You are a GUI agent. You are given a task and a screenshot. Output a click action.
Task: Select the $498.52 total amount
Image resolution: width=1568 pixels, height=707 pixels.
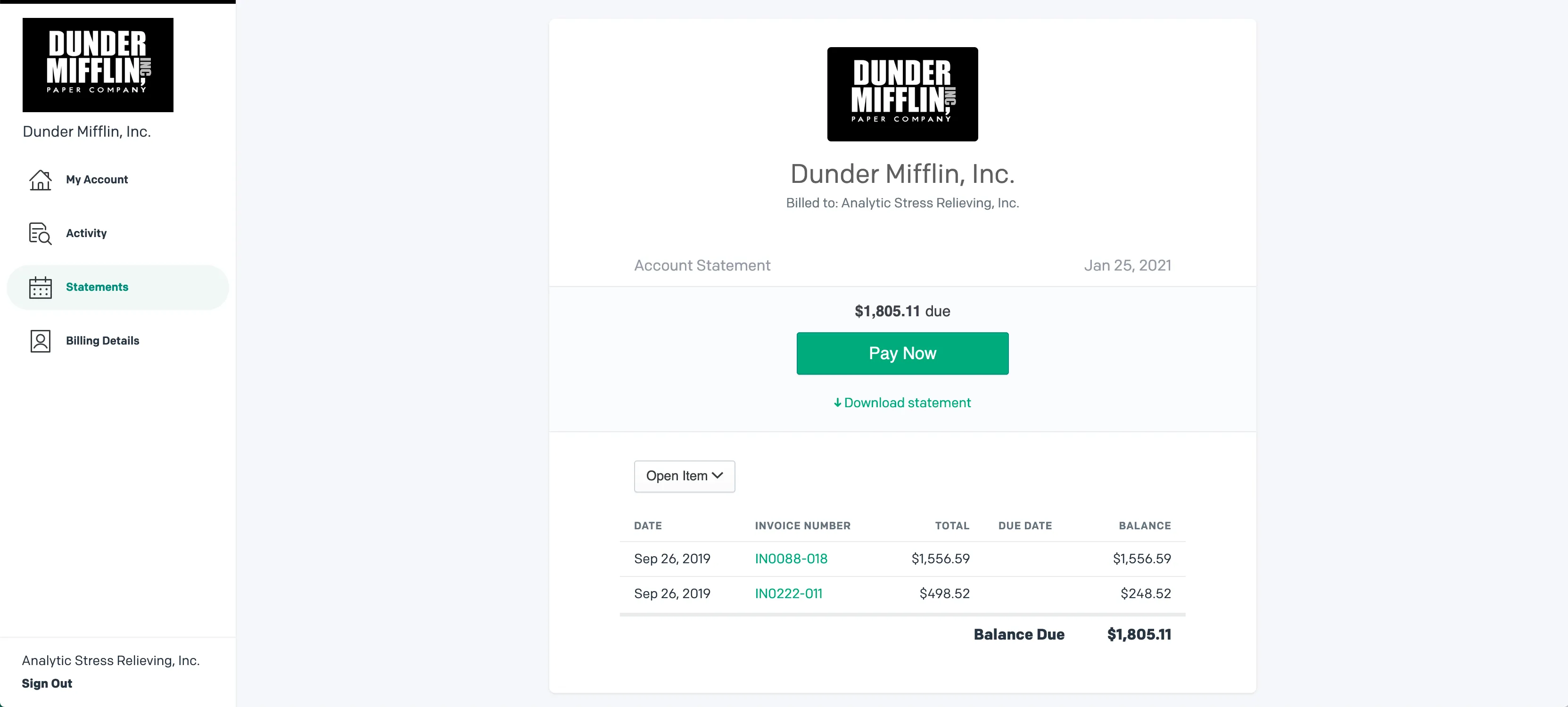click(944, 593)
